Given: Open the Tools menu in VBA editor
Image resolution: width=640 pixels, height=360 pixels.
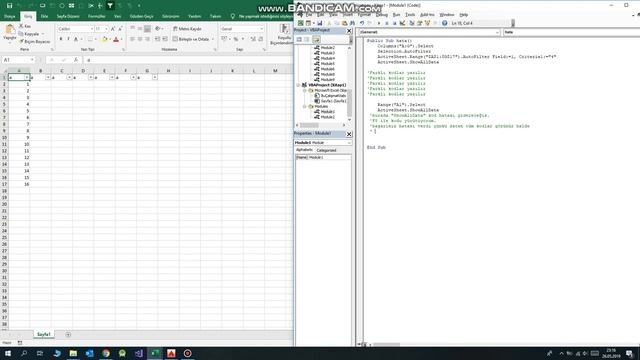Looking at the screenshot, I should tap(410, 15).
